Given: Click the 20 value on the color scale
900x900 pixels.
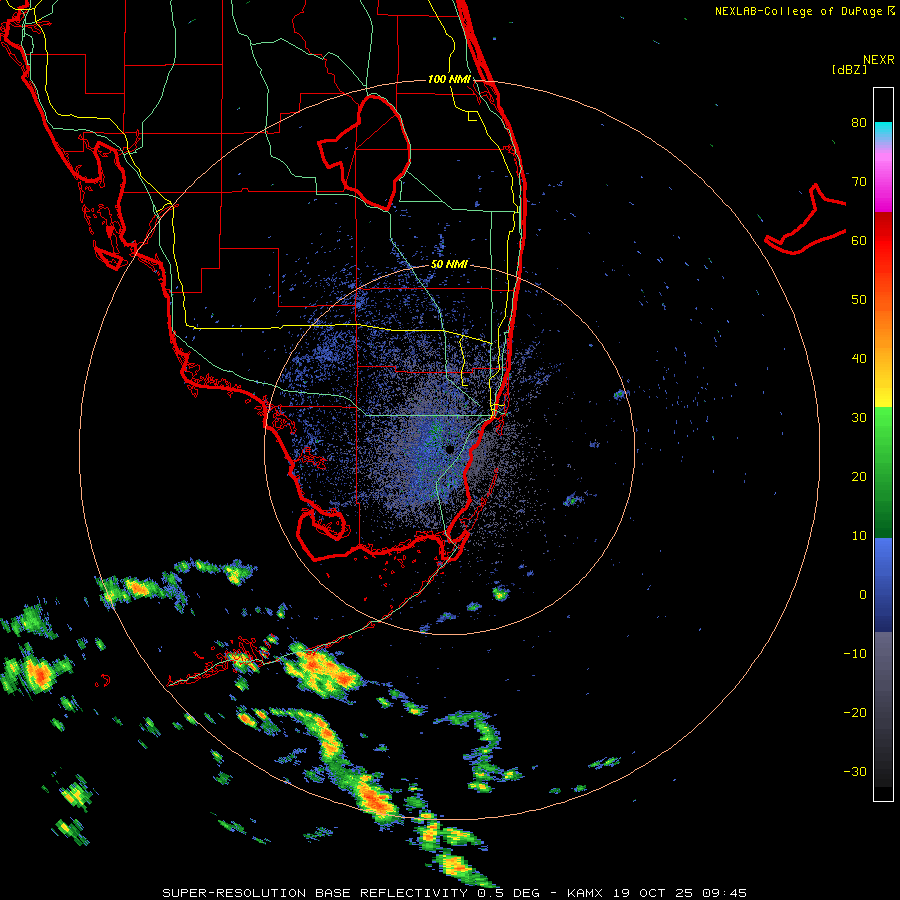Looking at the screenshot, I should pyautogui.click(x=859, y=477).
